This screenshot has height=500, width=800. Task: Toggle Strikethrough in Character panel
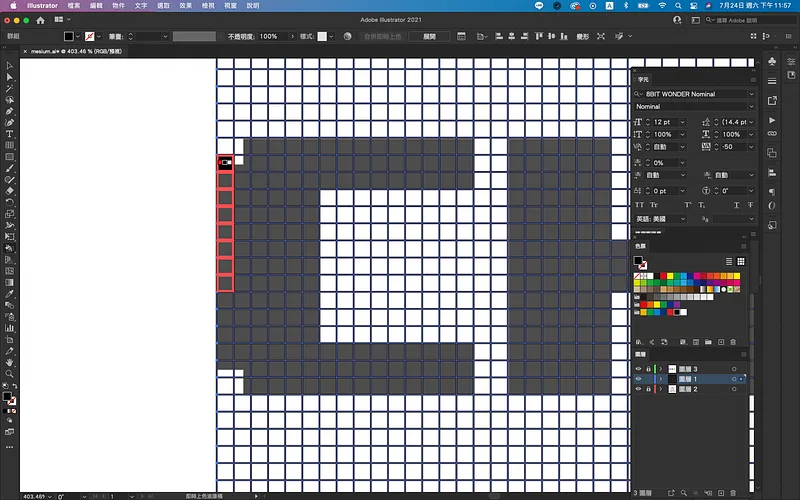point(750,205)
